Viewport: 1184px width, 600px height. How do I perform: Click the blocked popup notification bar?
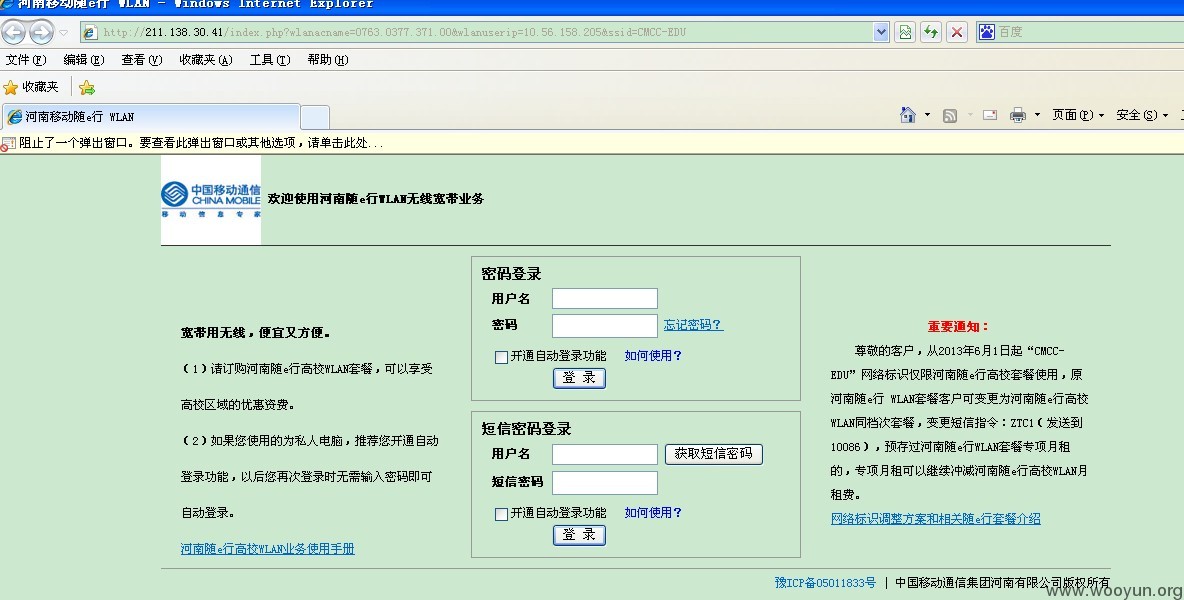click(x=592, y=143)
